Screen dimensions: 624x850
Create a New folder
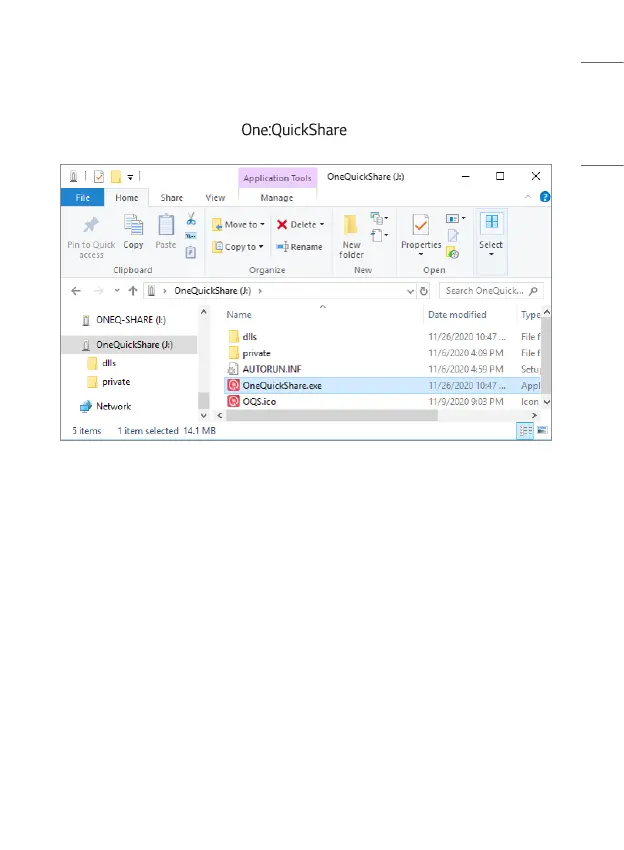click(351, 236)
